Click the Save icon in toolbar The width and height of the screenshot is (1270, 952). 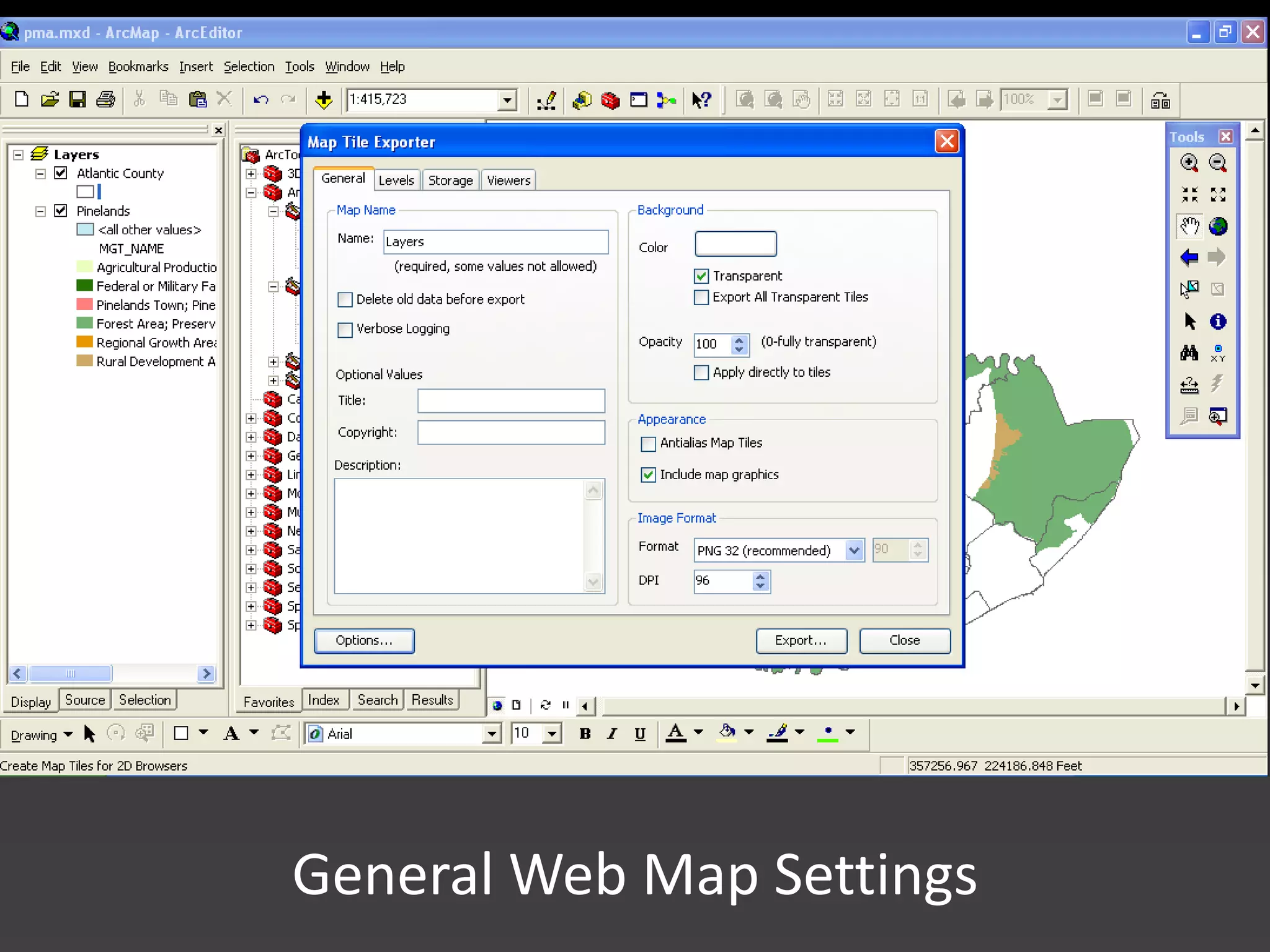[x=78, y=99]
